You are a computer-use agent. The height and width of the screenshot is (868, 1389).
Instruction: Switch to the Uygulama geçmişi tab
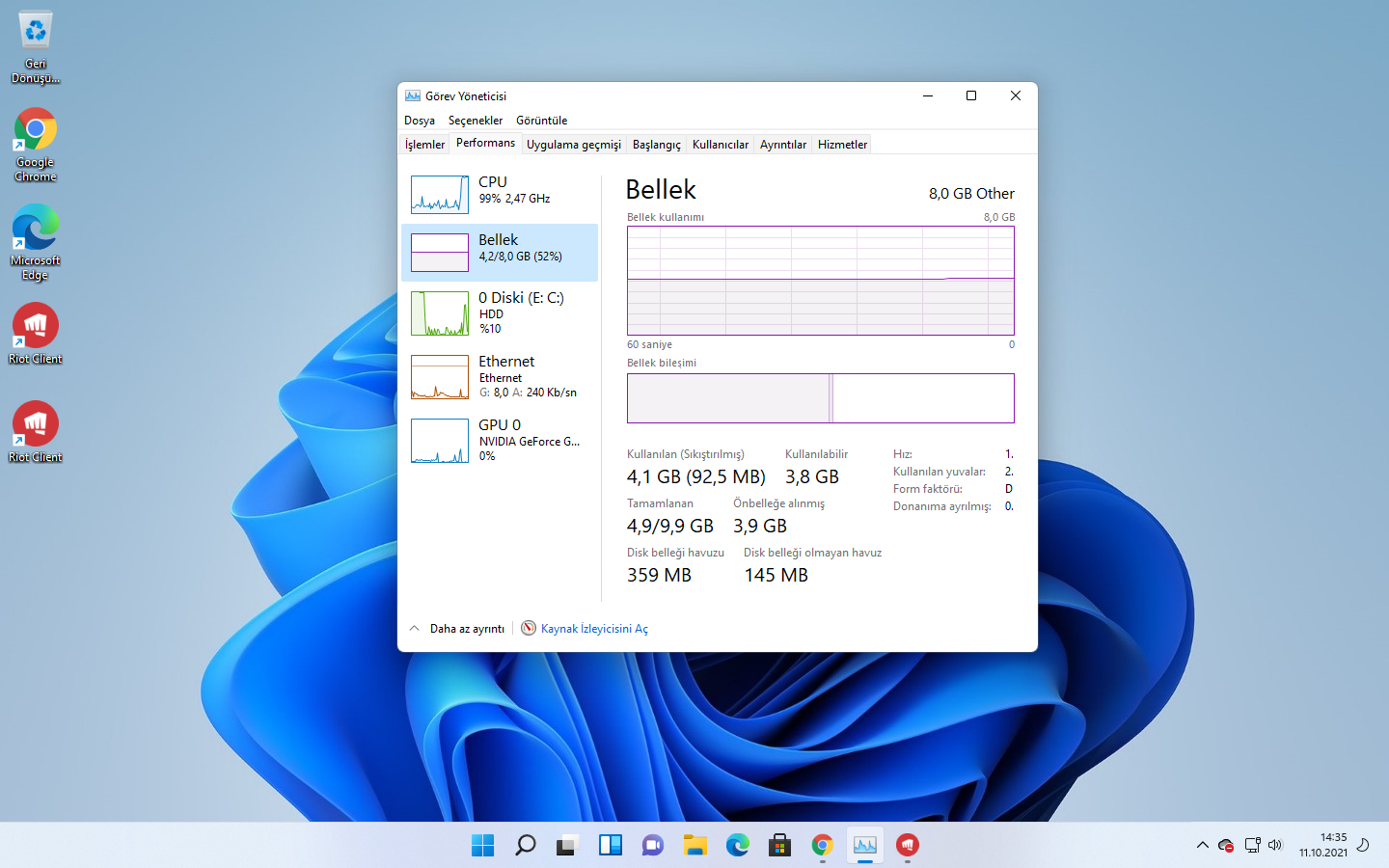pos(574,145)
